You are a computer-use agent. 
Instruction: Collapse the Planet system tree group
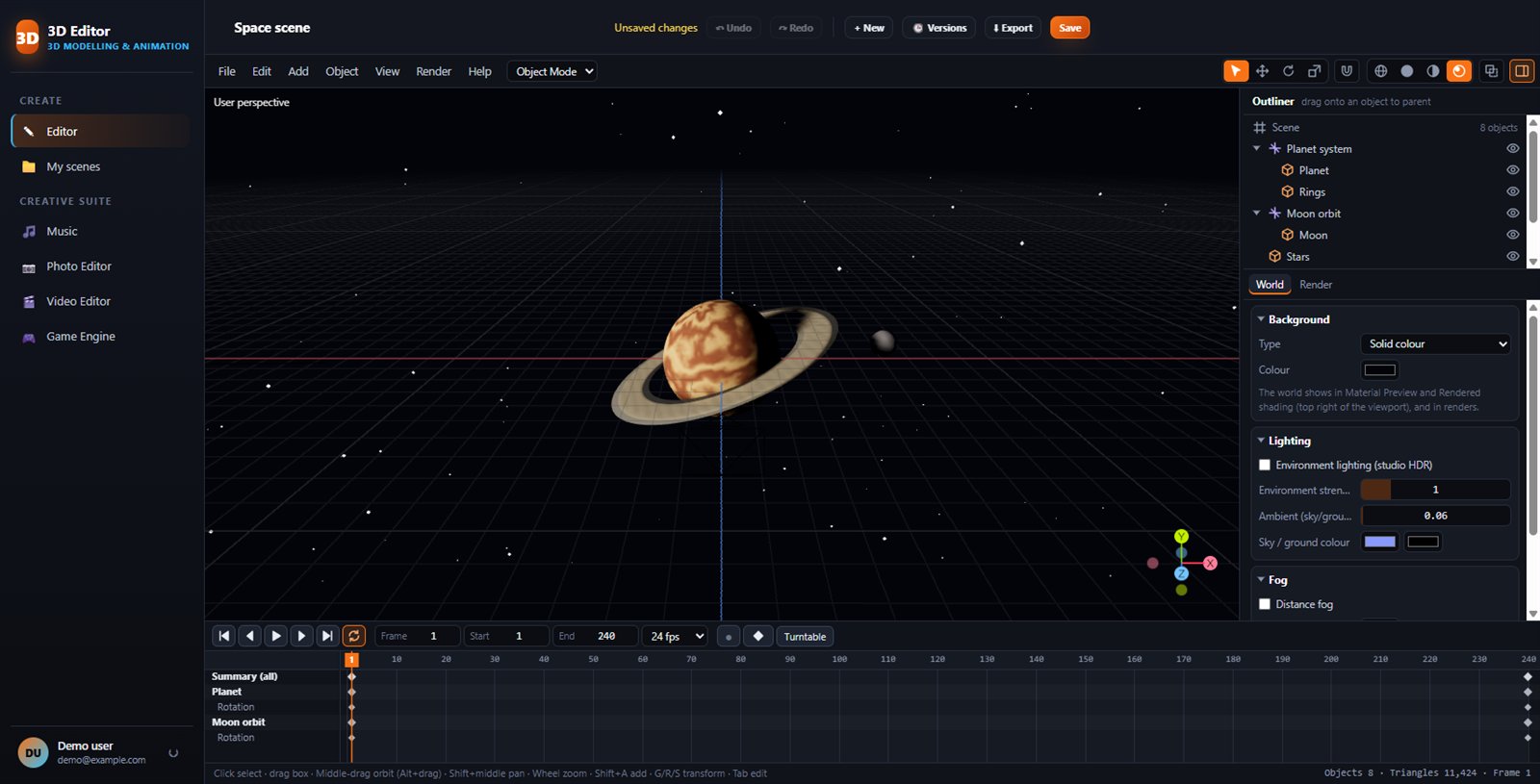coord(1257,149)
